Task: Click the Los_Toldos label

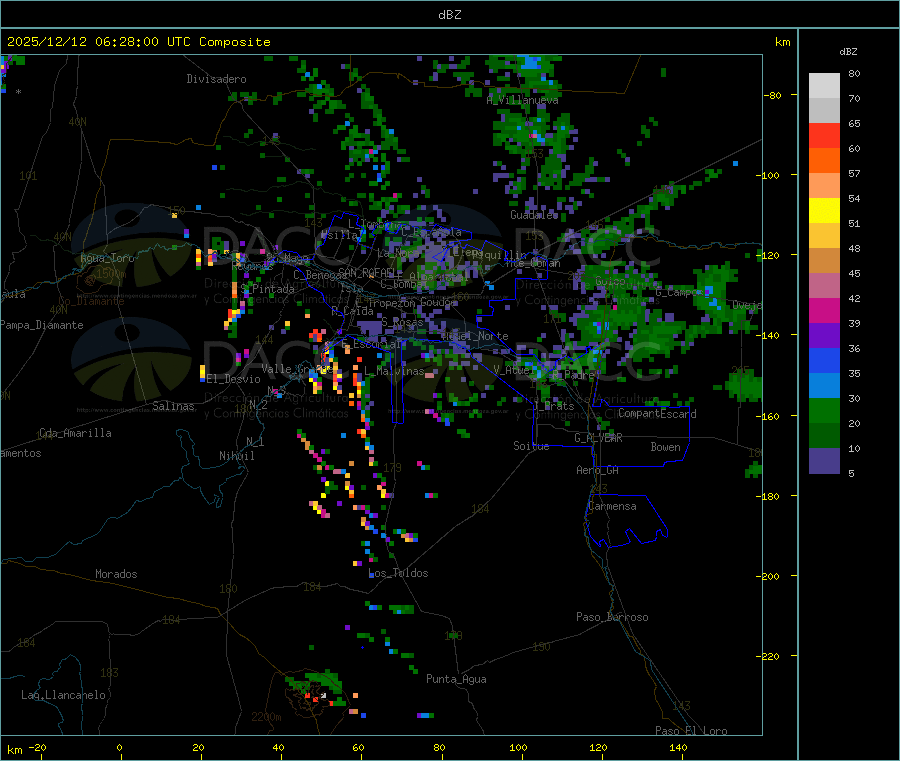Action: (x=398, y=573)
